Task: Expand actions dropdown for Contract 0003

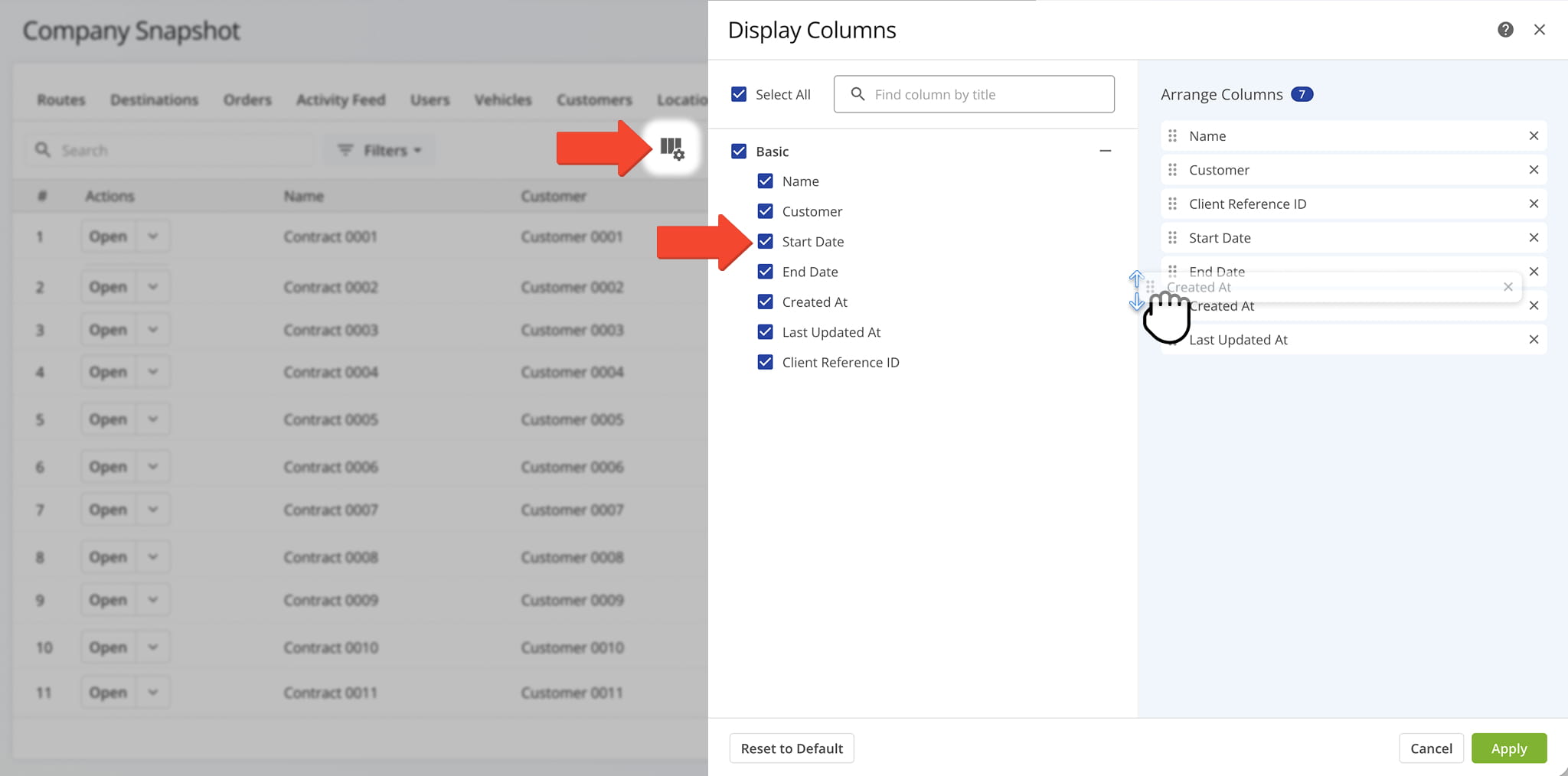Action: tap(153, 330)
